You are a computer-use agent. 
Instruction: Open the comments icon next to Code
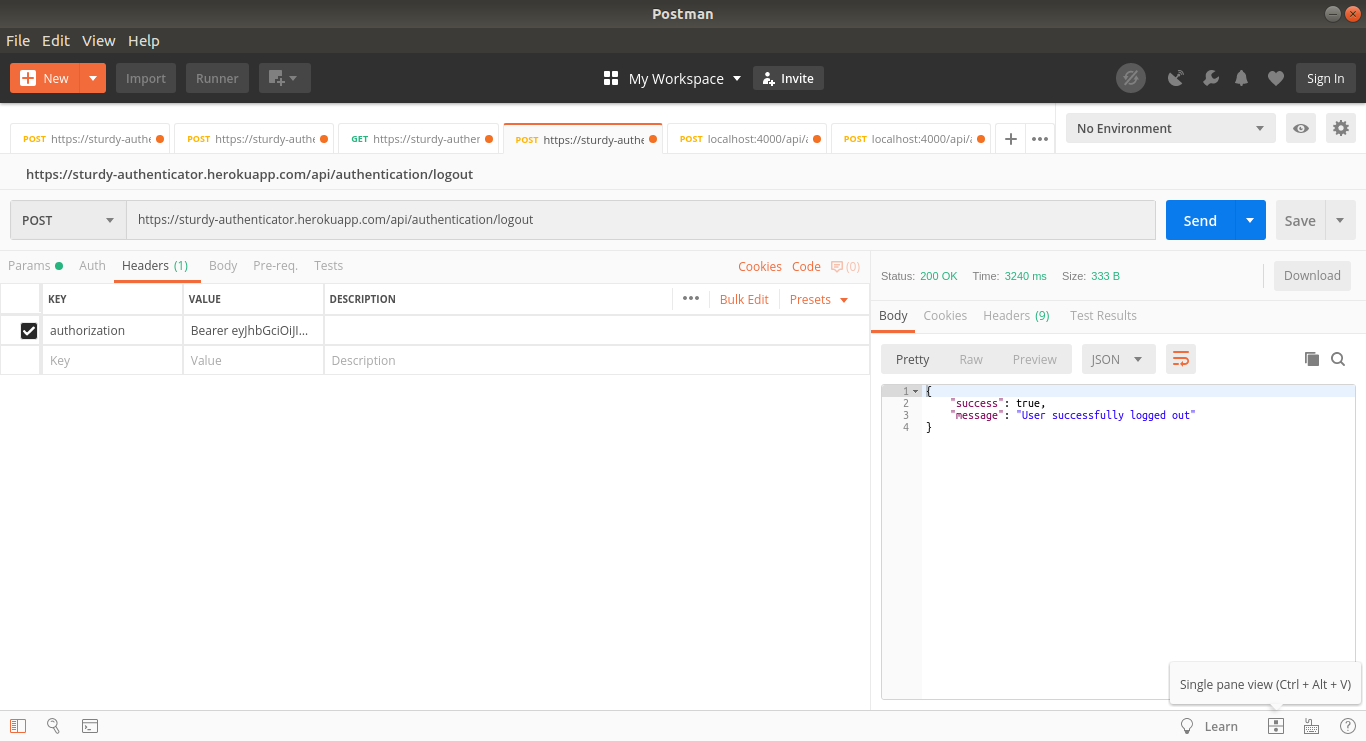tap(845, 266)
